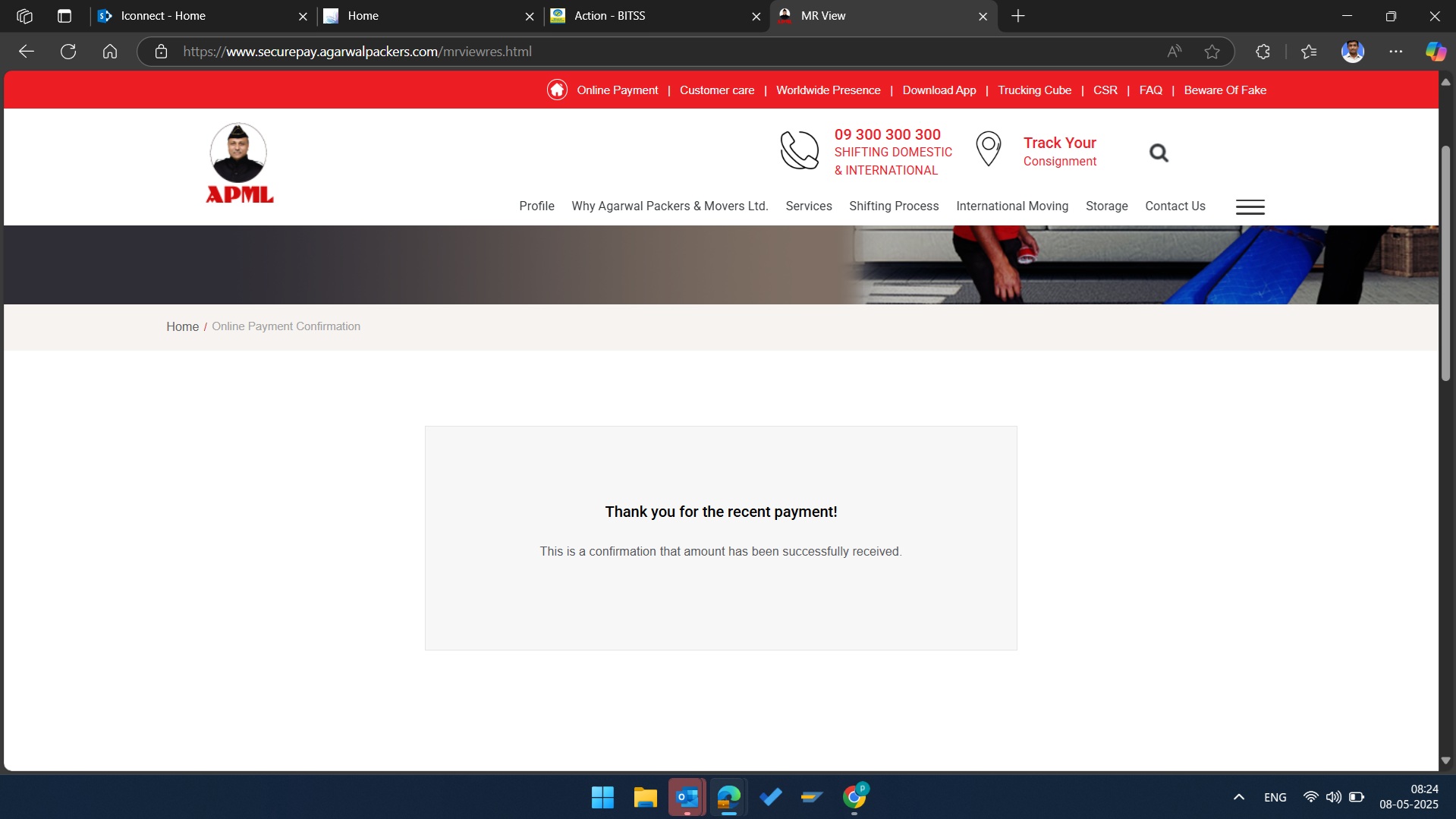Open browser Extensions icon
The image size is (1456, 819).
tap(1263, 52)
